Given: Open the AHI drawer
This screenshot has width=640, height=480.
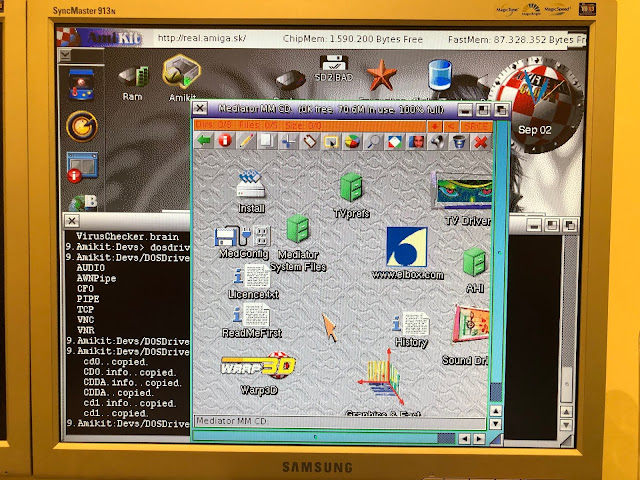Looking at the screenshot, I should 475,269.
